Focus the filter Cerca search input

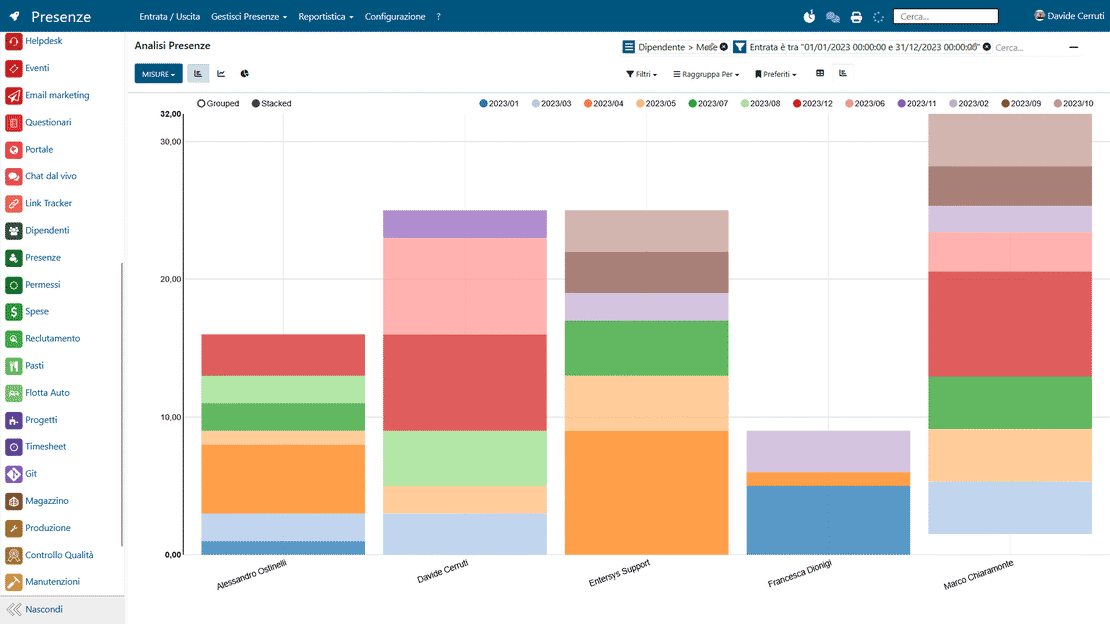1026,47
